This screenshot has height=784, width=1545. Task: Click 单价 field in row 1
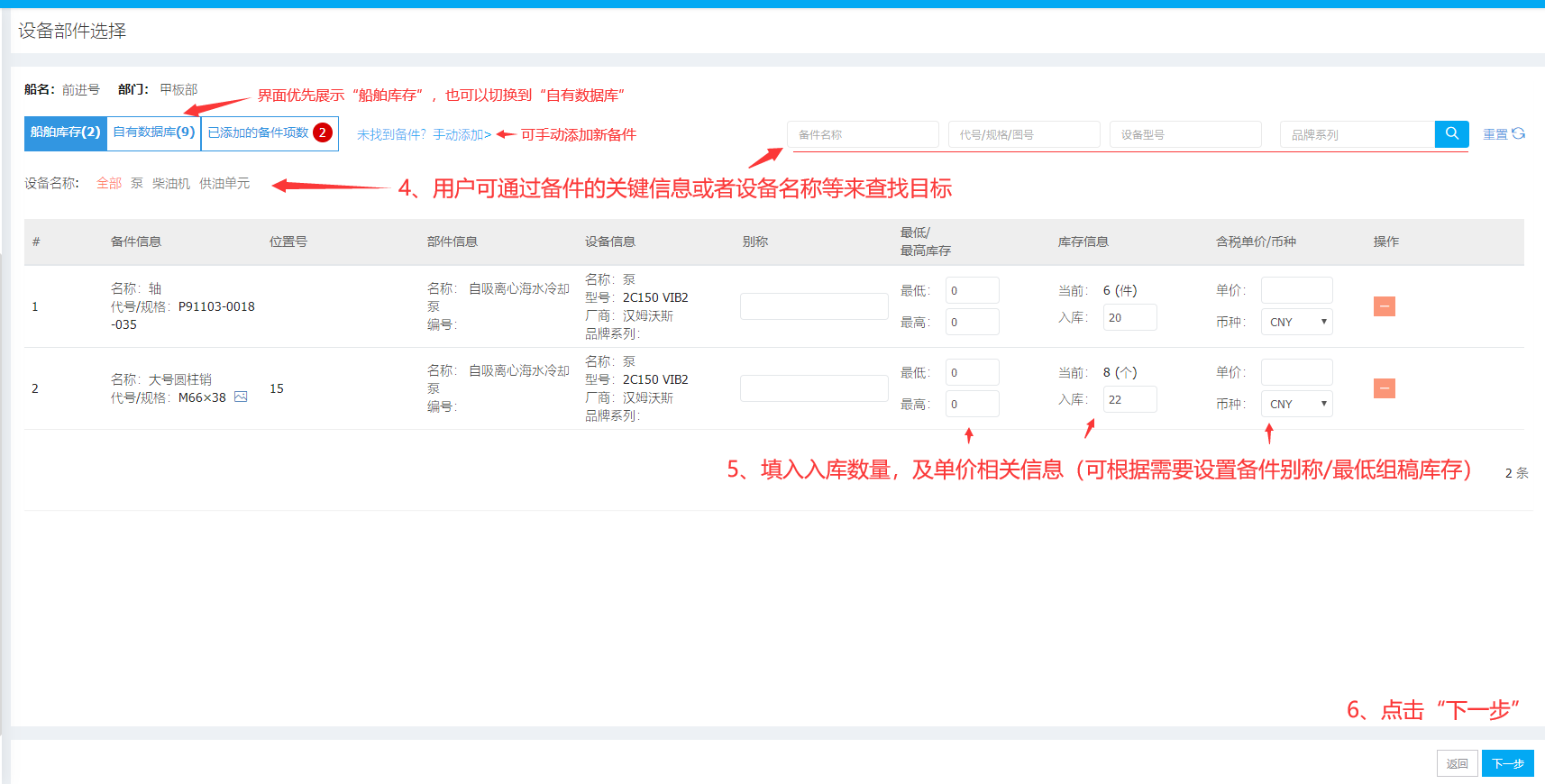1296,290
